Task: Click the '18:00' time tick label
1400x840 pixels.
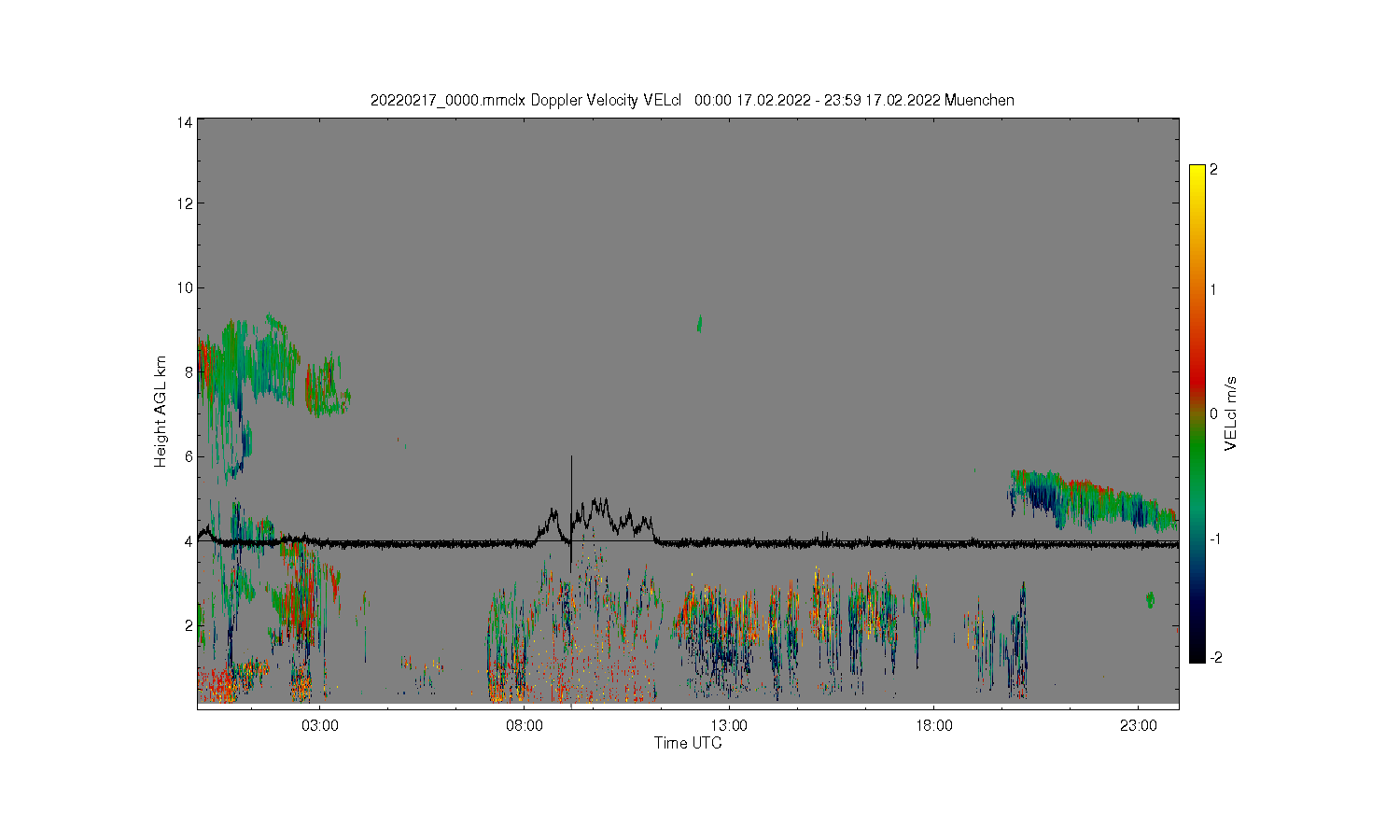Action: point(933,726)
